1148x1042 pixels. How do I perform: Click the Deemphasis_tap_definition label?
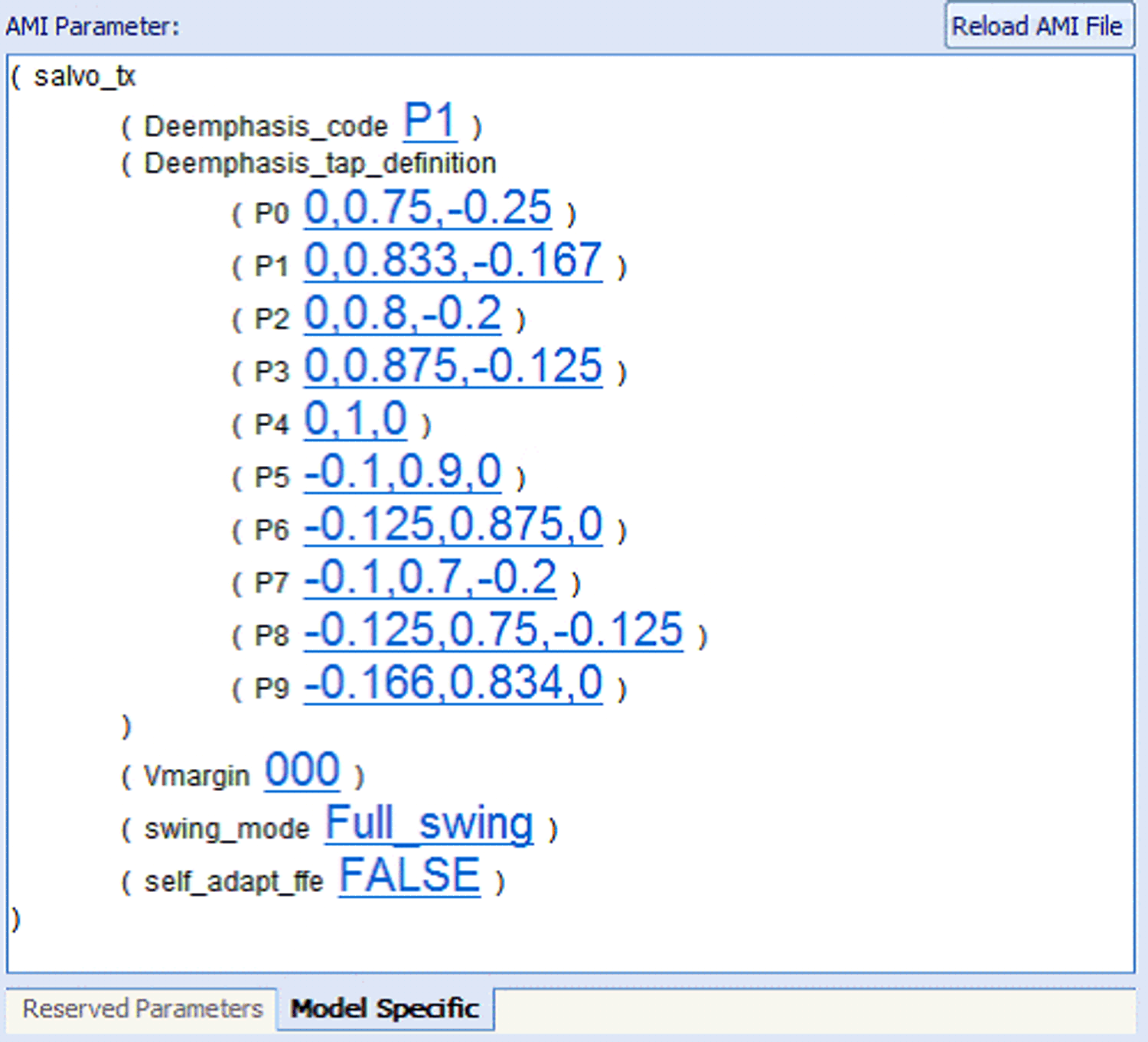320,164
